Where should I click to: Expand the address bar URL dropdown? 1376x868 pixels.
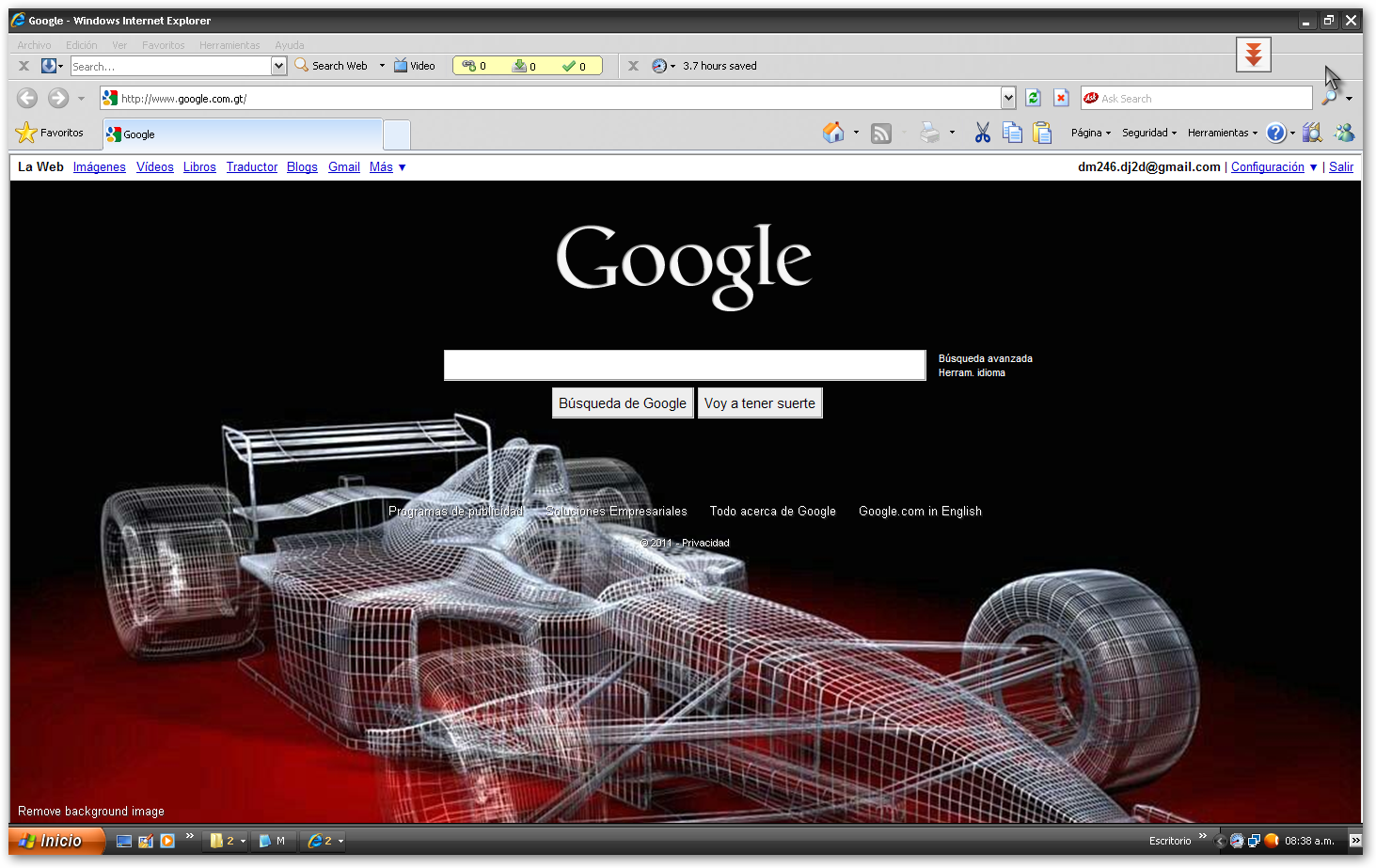click(1008, 98)
